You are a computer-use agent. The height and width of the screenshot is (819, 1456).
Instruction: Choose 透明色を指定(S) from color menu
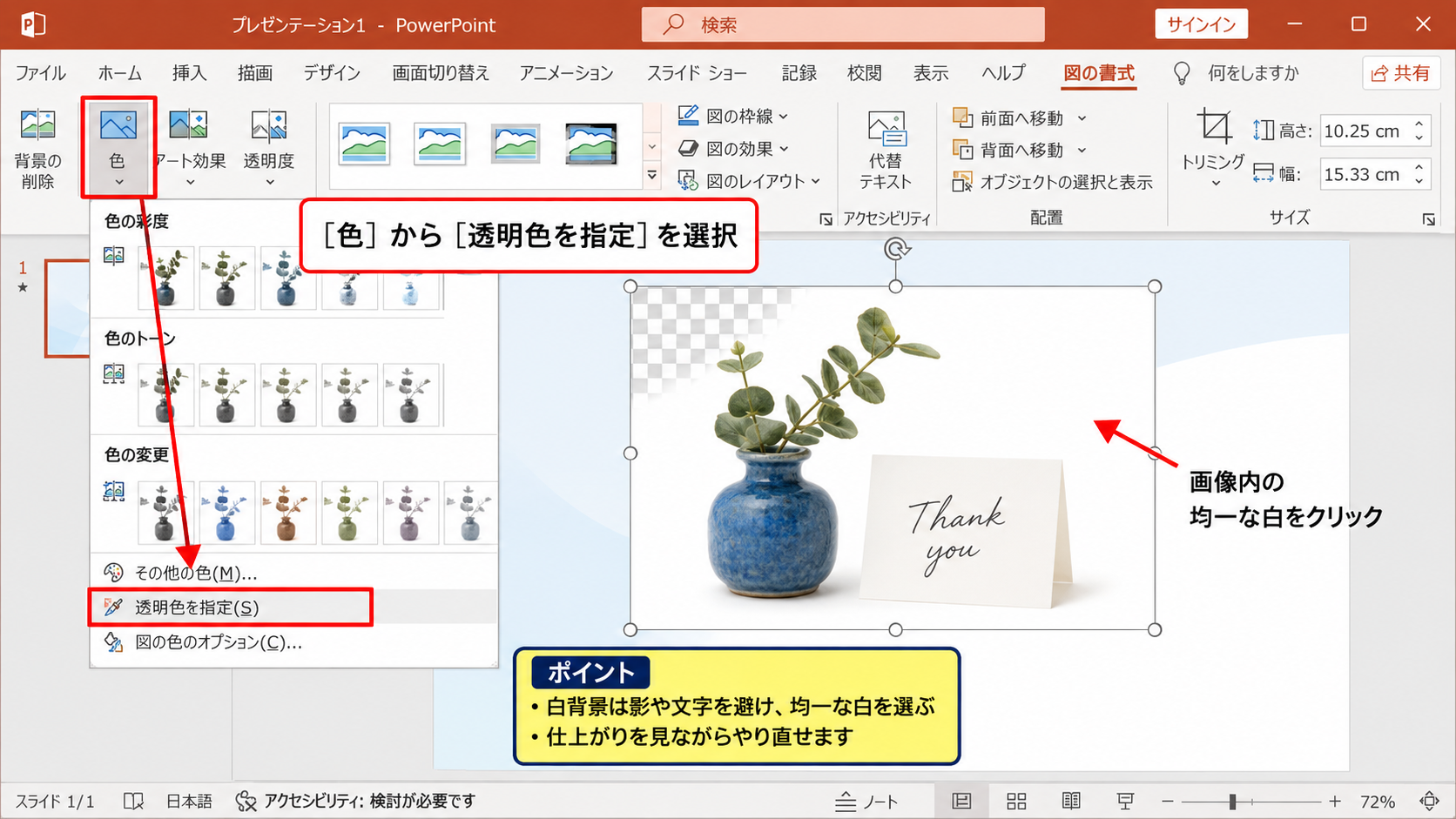click(x=293, y=608)
